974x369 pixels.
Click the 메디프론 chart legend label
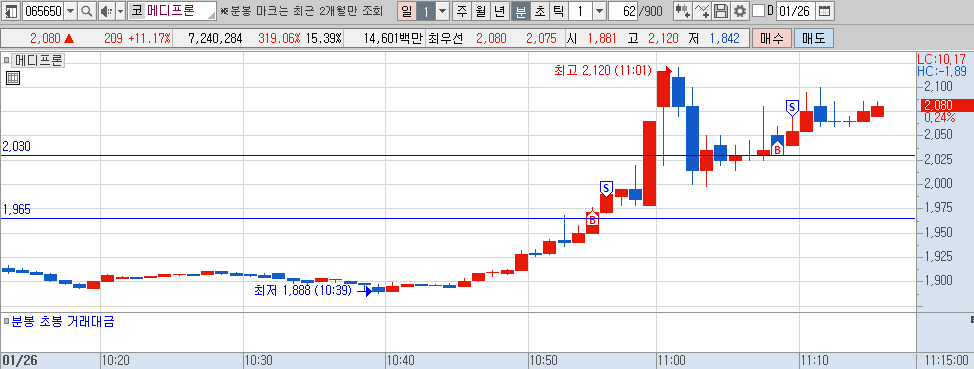pyautogui.click(x=39, y=61)
